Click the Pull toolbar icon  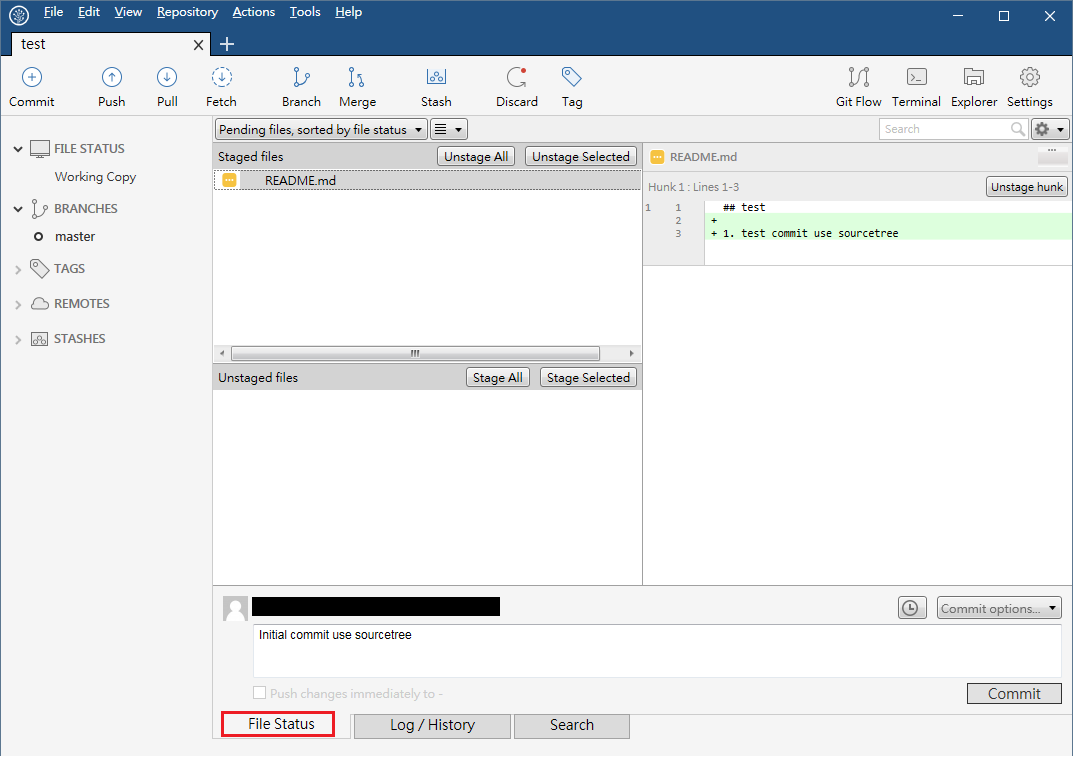(167, 78)
